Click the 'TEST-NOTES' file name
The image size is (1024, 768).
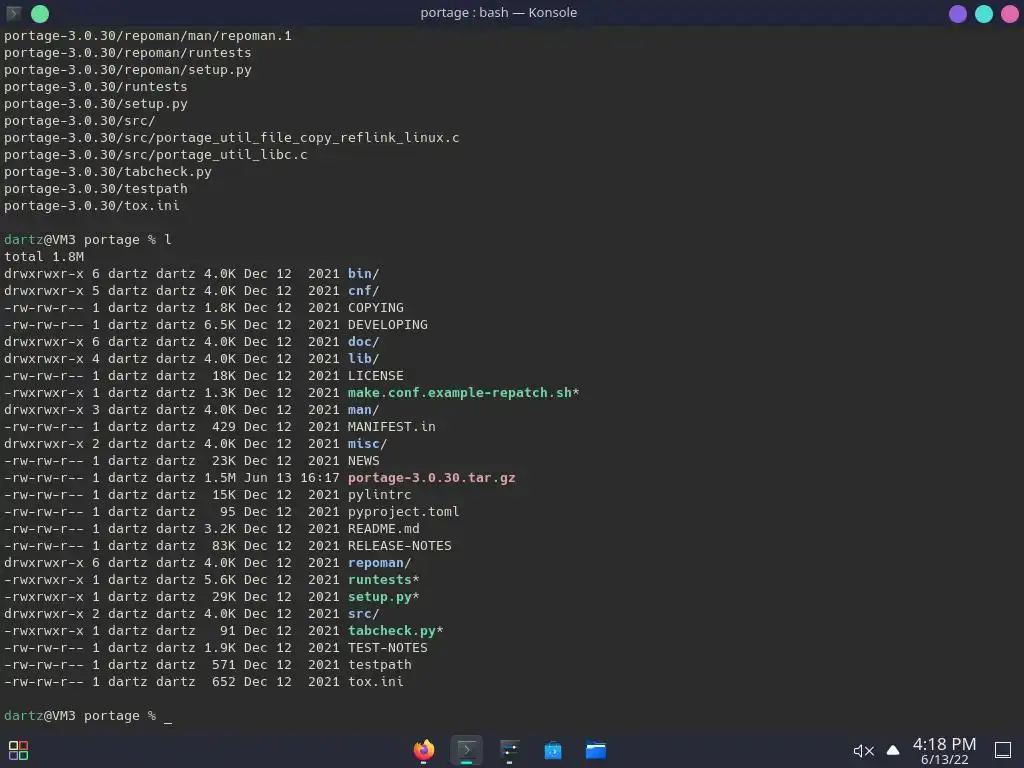(387, 647)
